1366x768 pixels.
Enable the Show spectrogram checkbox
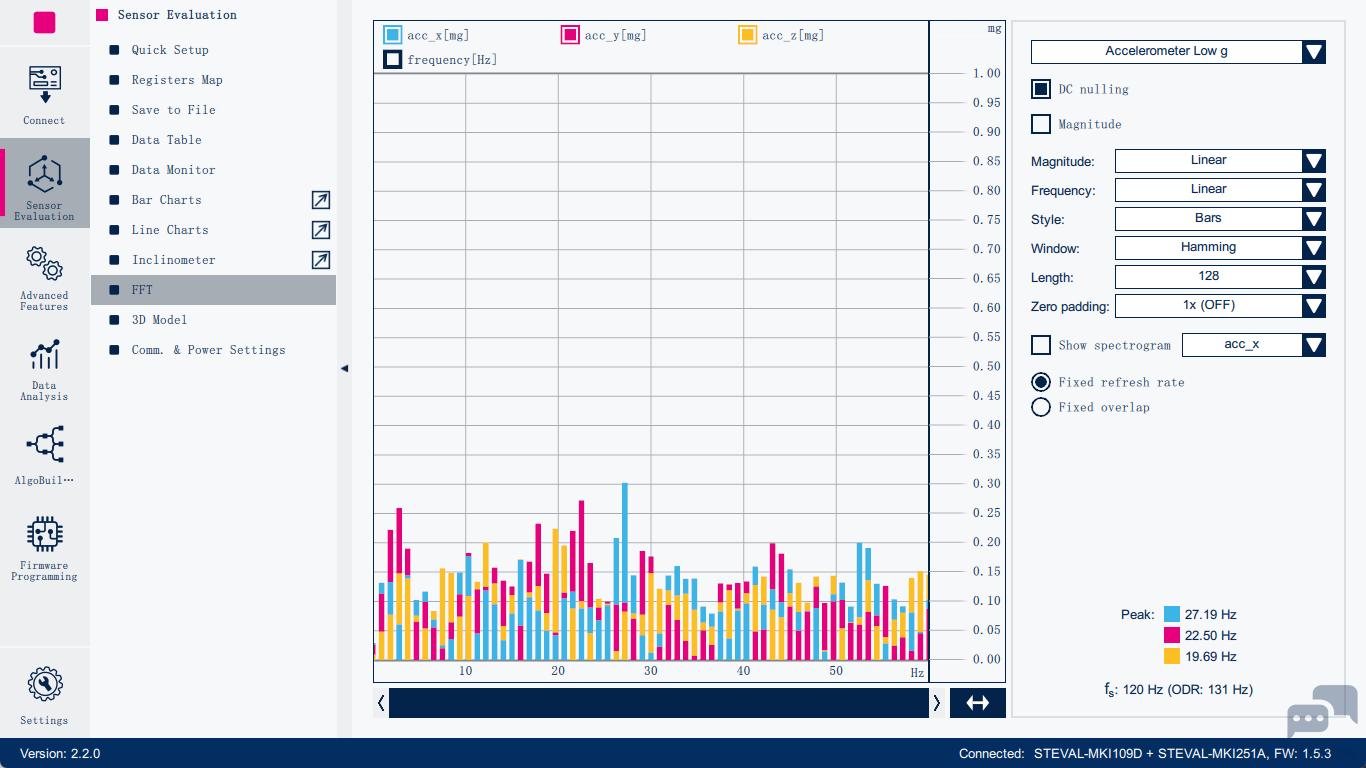point(1041,345)
